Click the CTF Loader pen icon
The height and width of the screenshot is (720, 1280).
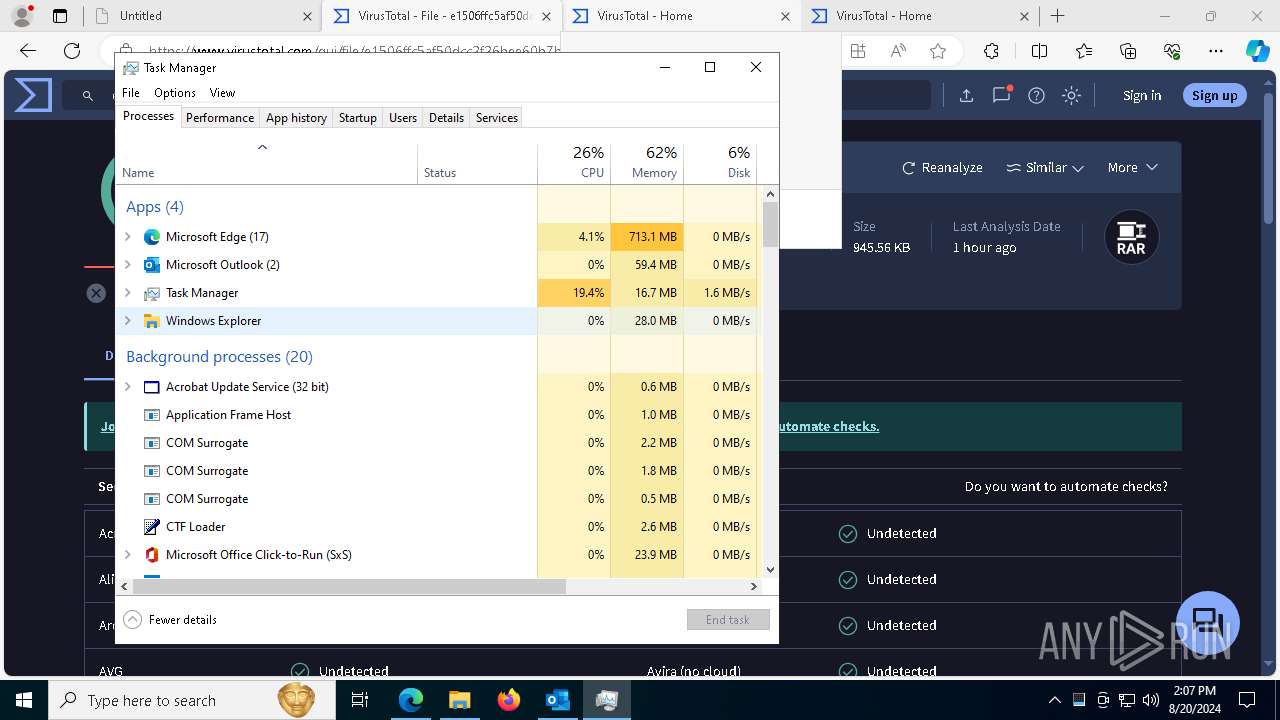click(152, 527)
